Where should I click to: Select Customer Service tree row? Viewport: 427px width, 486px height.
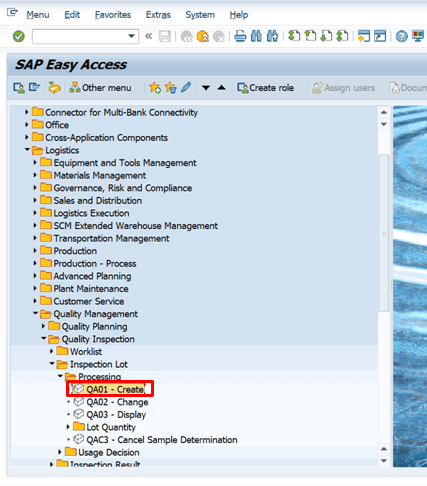[89, 301]
